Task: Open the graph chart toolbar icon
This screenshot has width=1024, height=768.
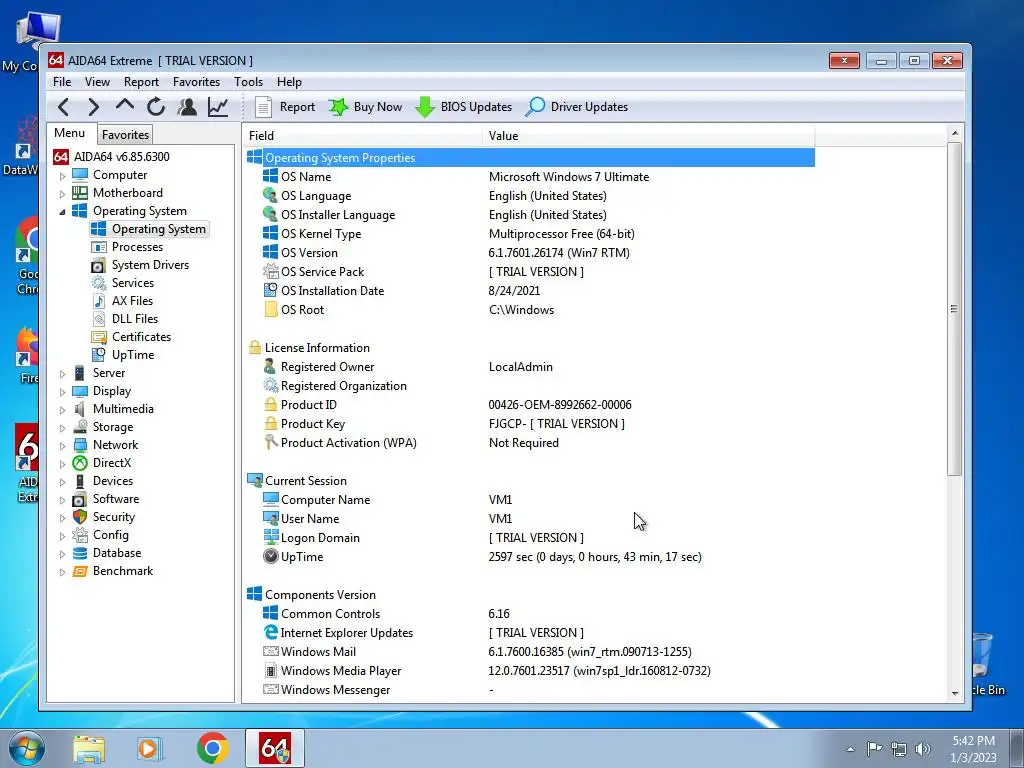Action: pos(218,106)
